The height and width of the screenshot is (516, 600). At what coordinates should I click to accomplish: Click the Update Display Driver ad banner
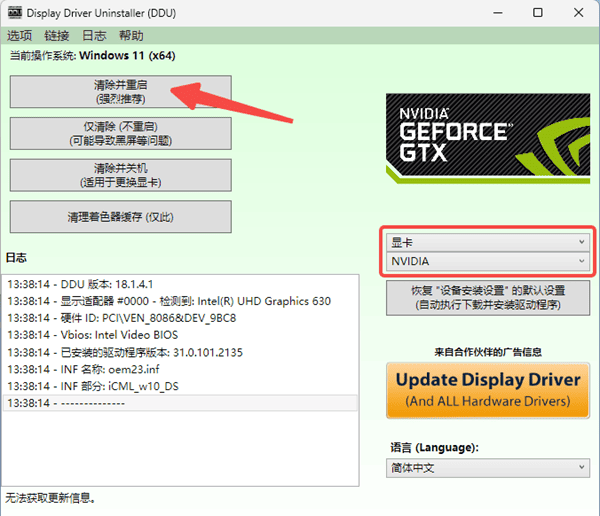click(x=489, y=389)
